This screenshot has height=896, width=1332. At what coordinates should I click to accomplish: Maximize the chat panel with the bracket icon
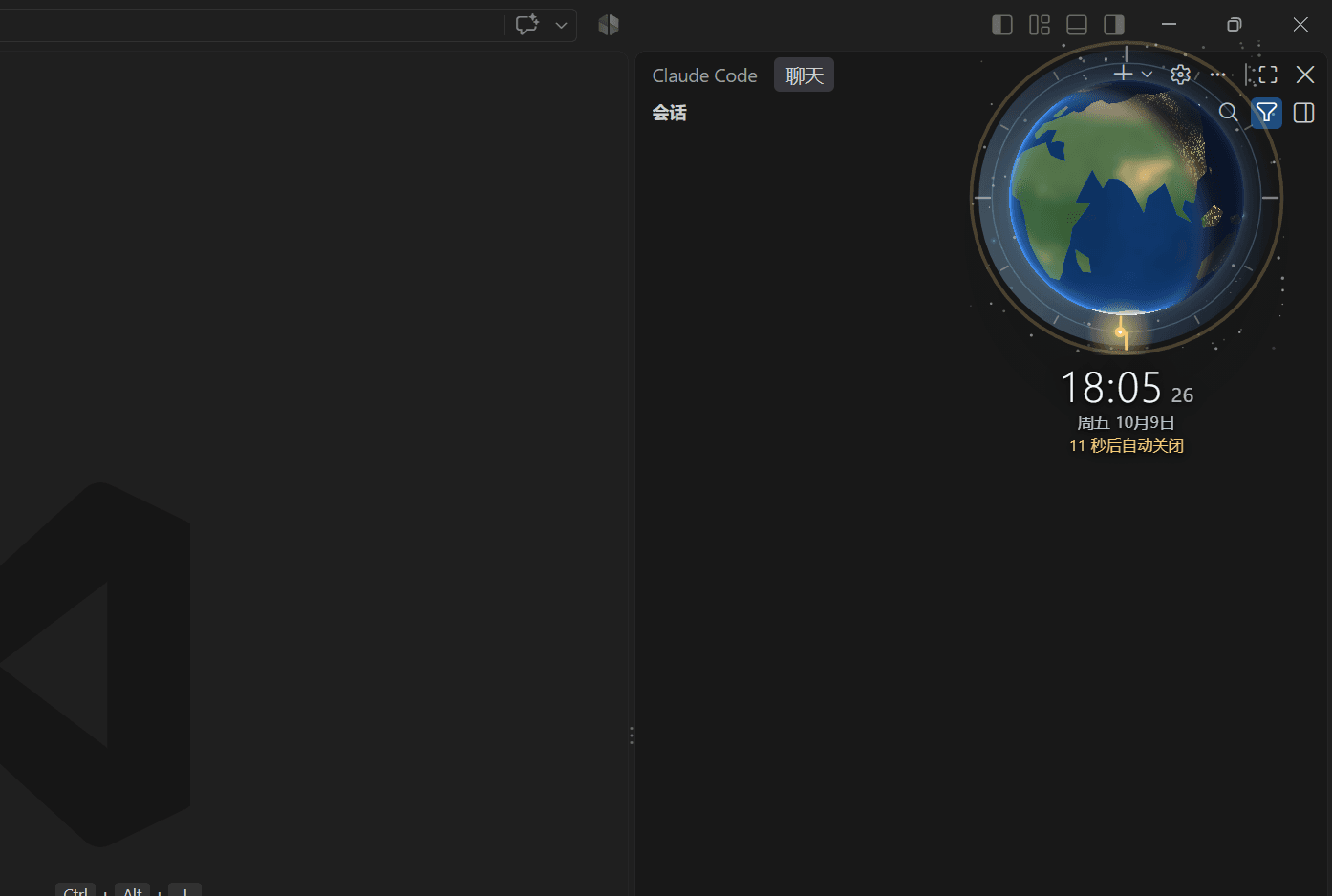pos(1268,75)
